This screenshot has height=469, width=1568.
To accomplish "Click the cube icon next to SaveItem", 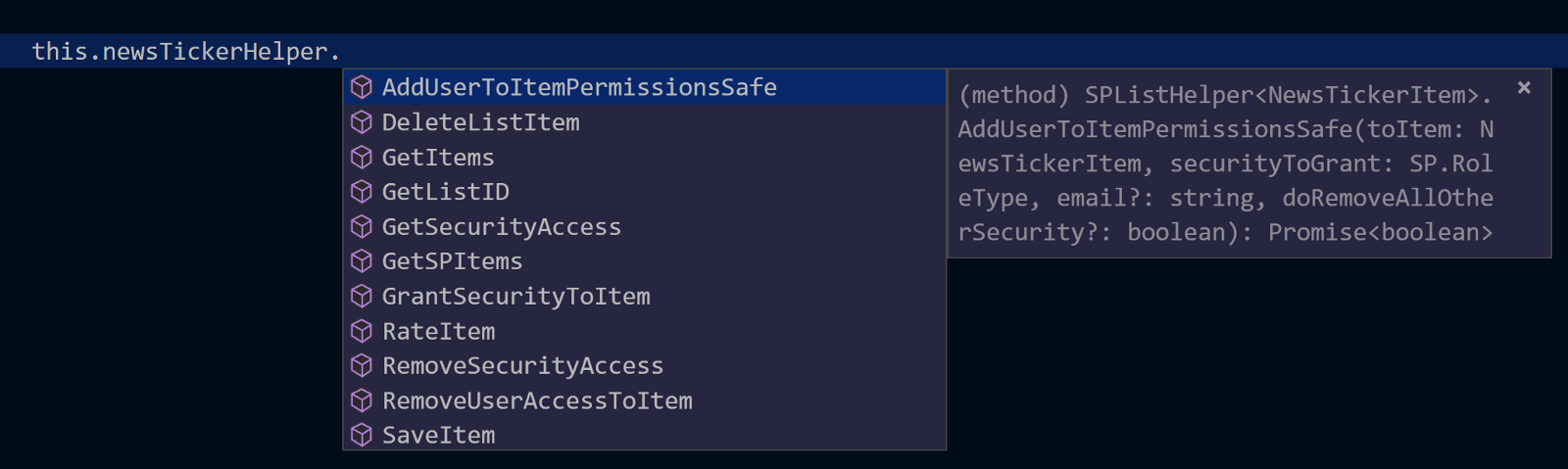I will [x=362, y=436].
